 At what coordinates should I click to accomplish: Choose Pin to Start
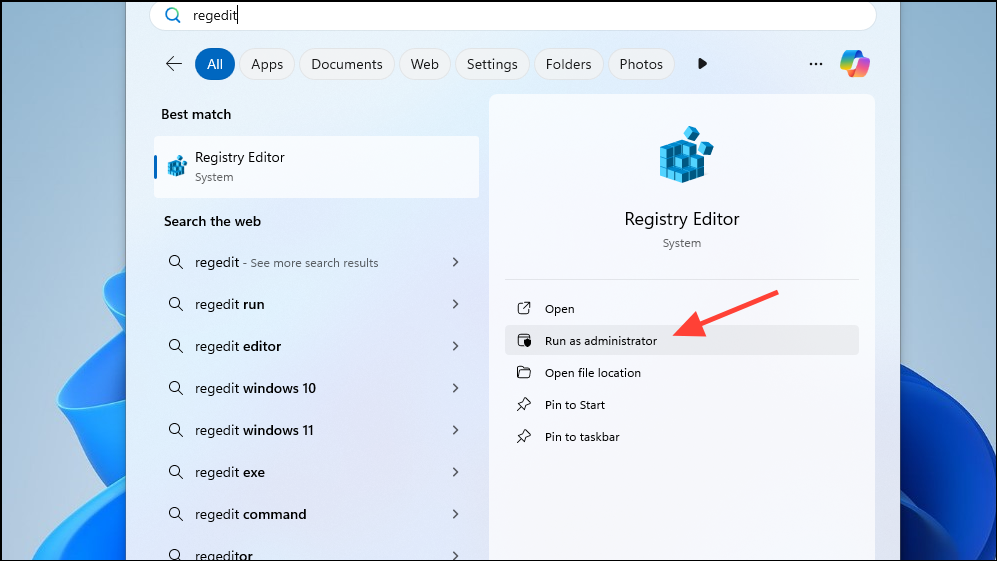[x=682, y=405]
